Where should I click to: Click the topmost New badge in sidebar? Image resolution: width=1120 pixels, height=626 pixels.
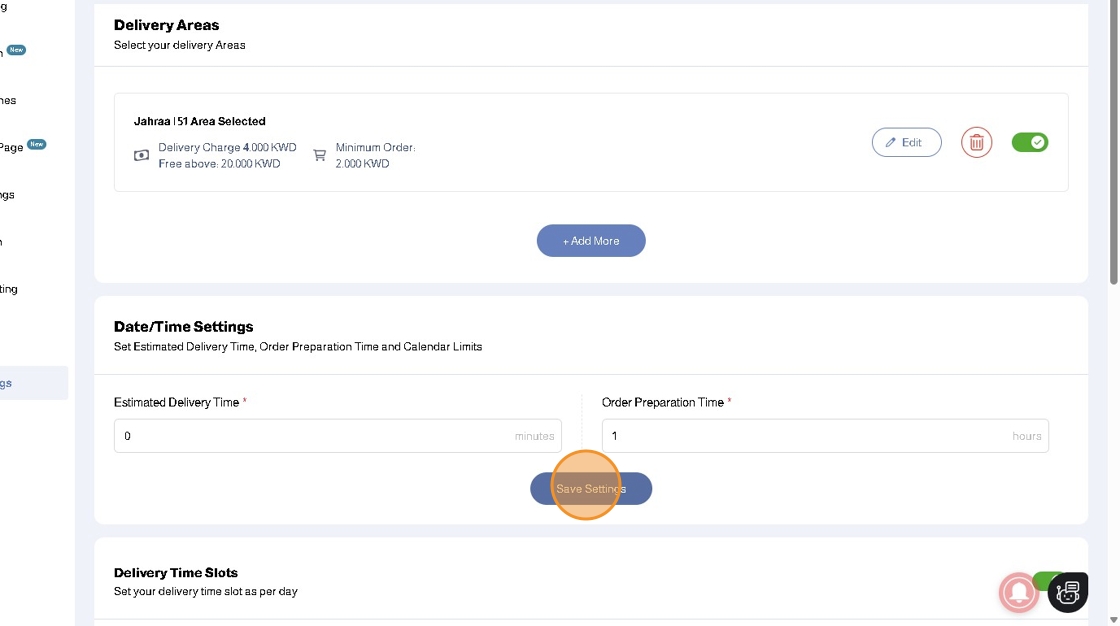(17, 50)
